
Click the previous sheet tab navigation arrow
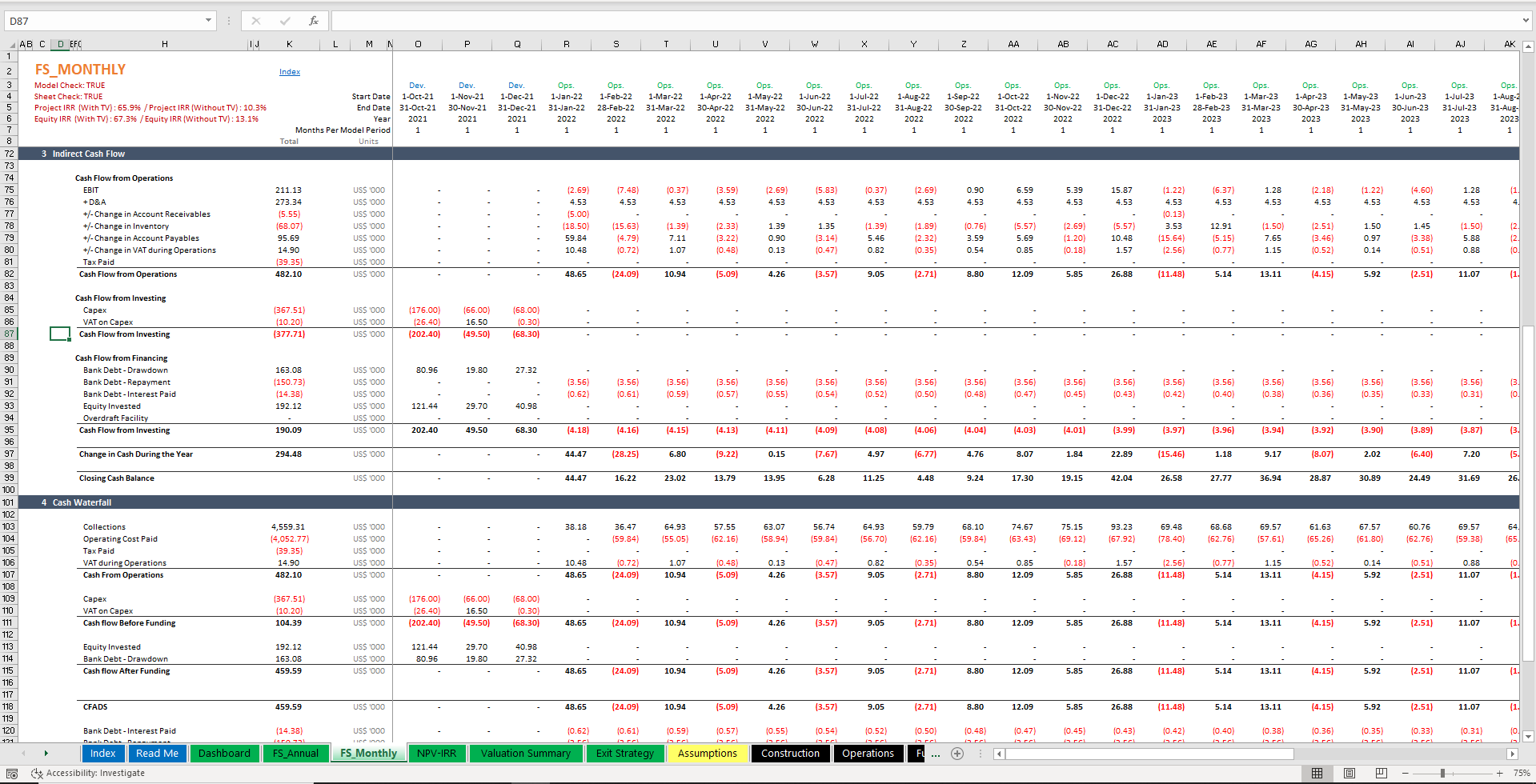[x=23, y=754]
